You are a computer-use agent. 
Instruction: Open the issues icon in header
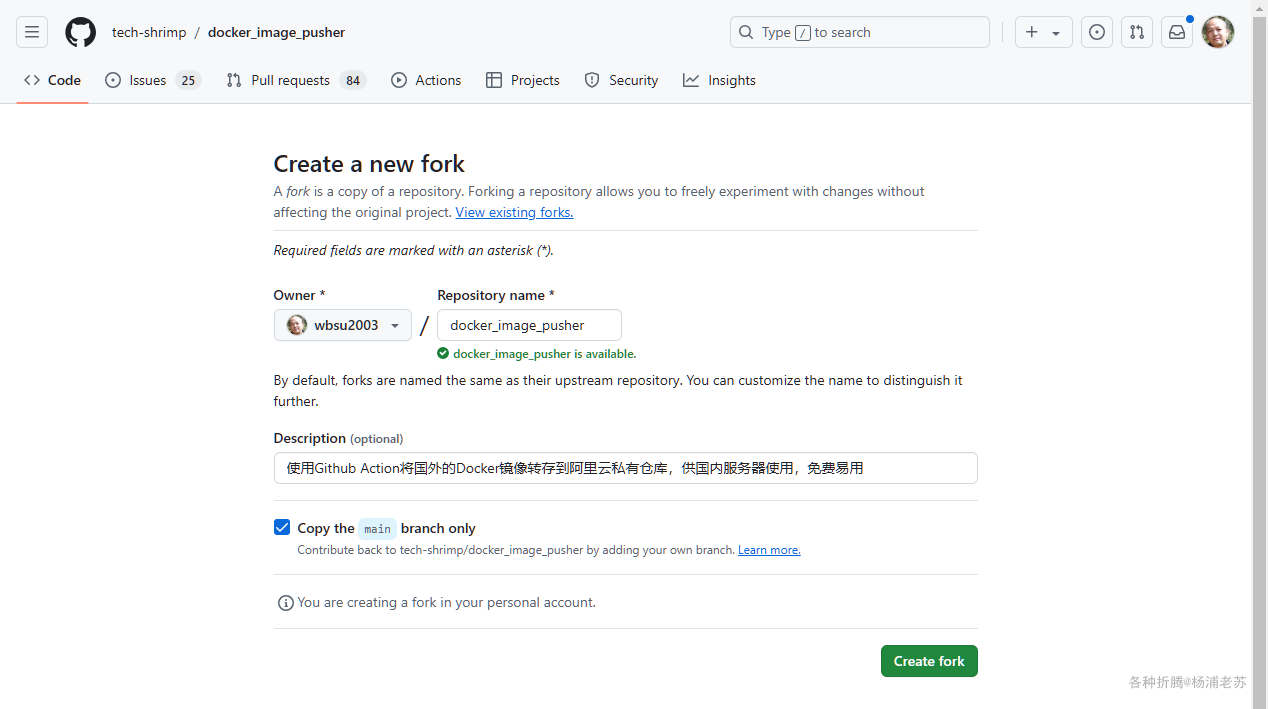tap(1097, 32)
